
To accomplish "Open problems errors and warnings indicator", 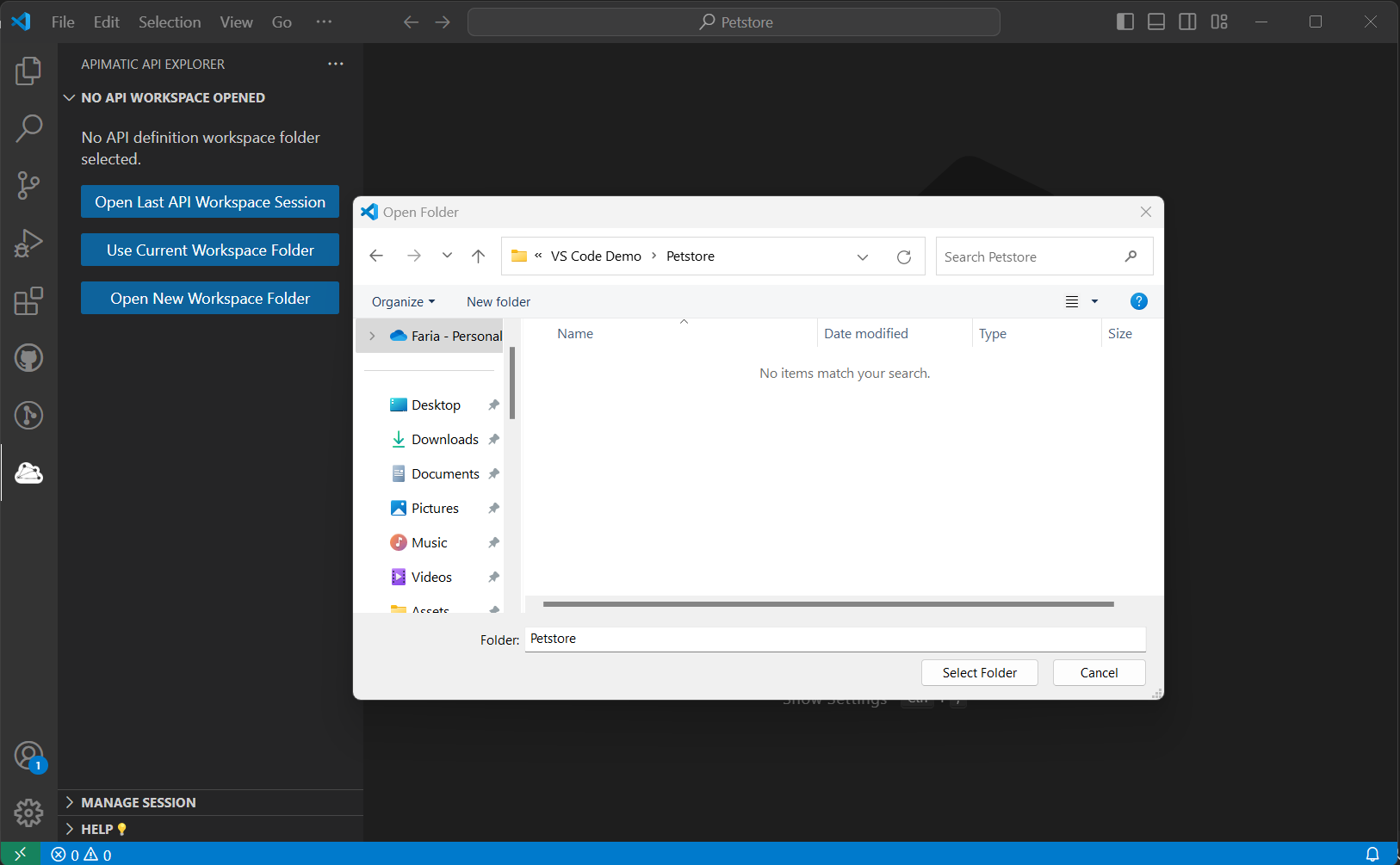I will [x=81, y=855].
